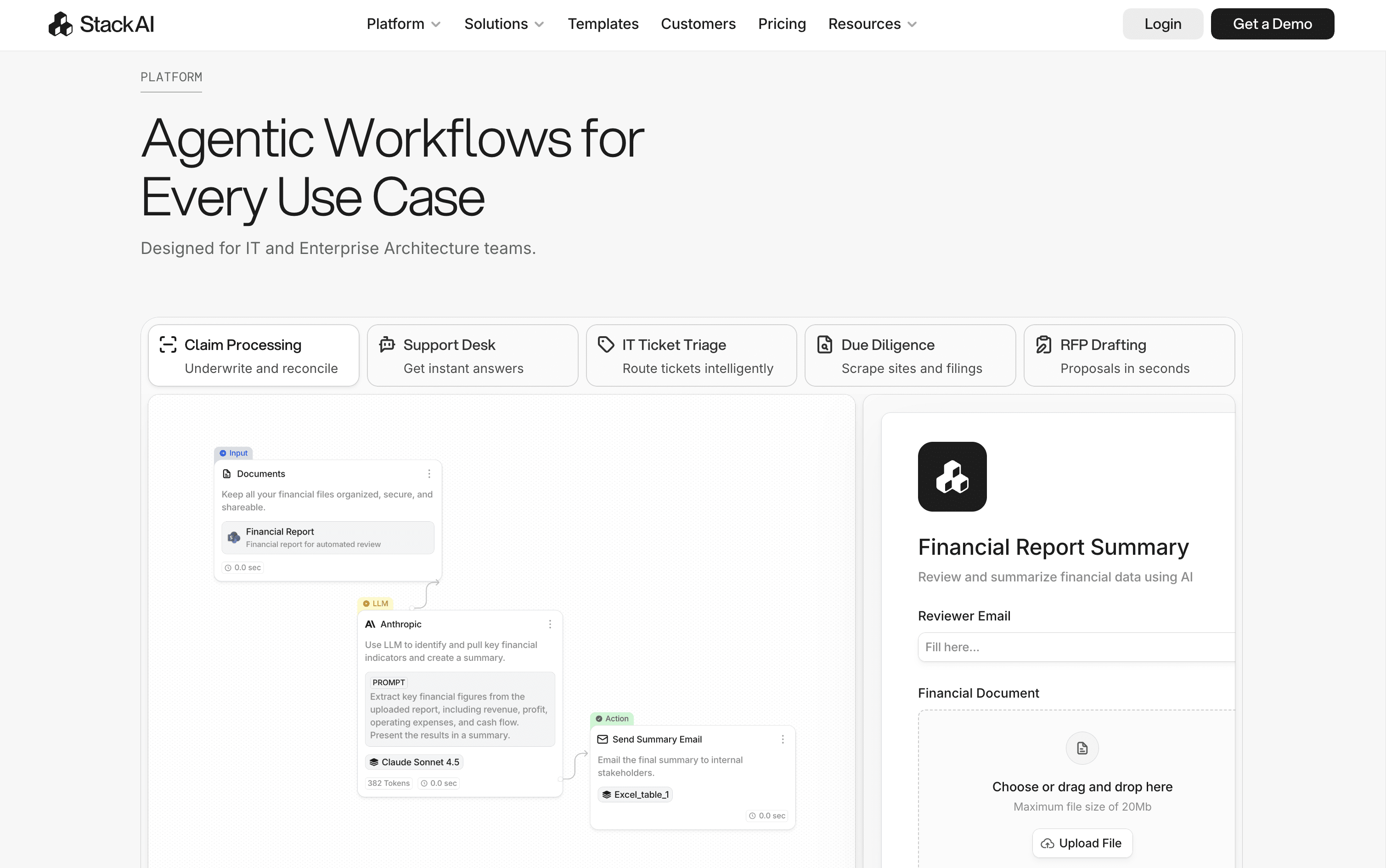Click the document icon in the upload dropzone
1386x868 pixels.
1082,748
